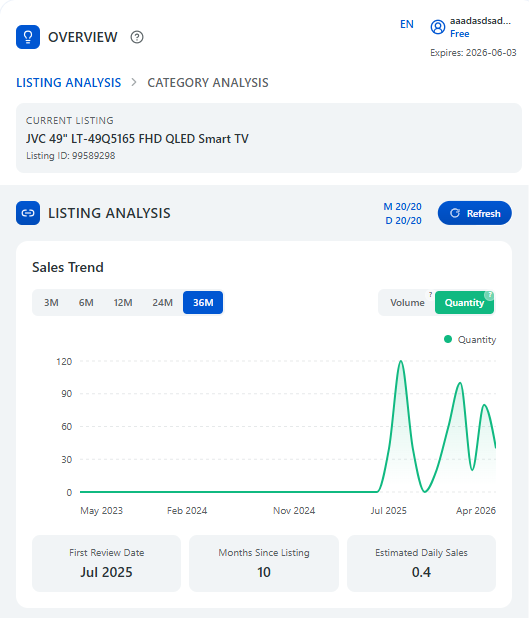Click the Estimated Daily Sales card
This screenshot has width=529, height=618.
421,563
